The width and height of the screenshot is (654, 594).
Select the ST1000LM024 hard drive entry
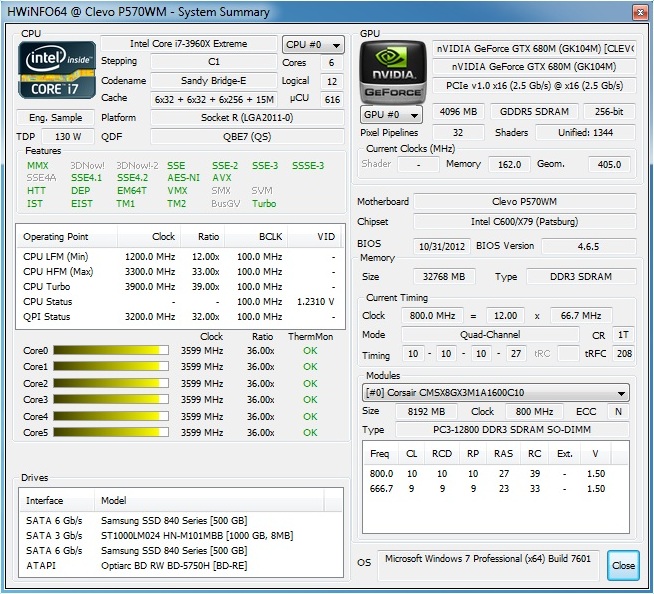coord(181,535)
